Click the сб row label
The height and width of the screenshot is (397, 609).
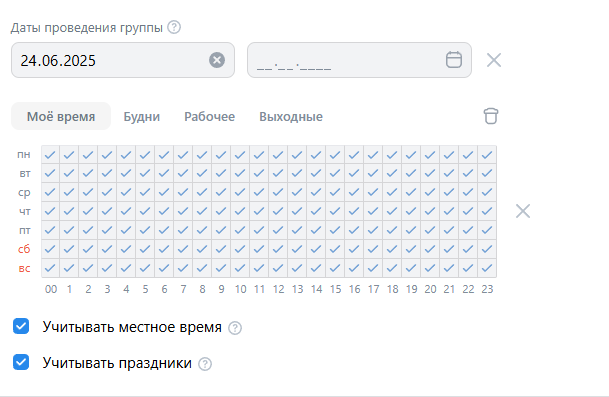click(24, 249)
